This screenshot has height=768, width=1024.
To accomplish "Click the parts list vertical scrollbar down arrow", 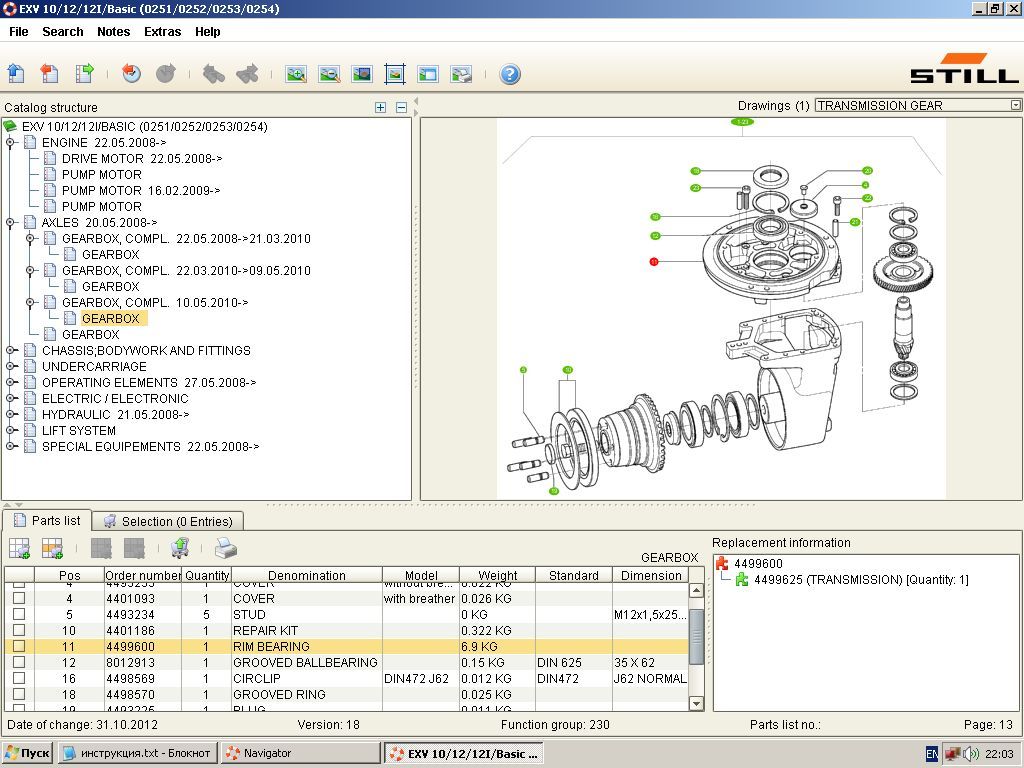I will 696,704.
